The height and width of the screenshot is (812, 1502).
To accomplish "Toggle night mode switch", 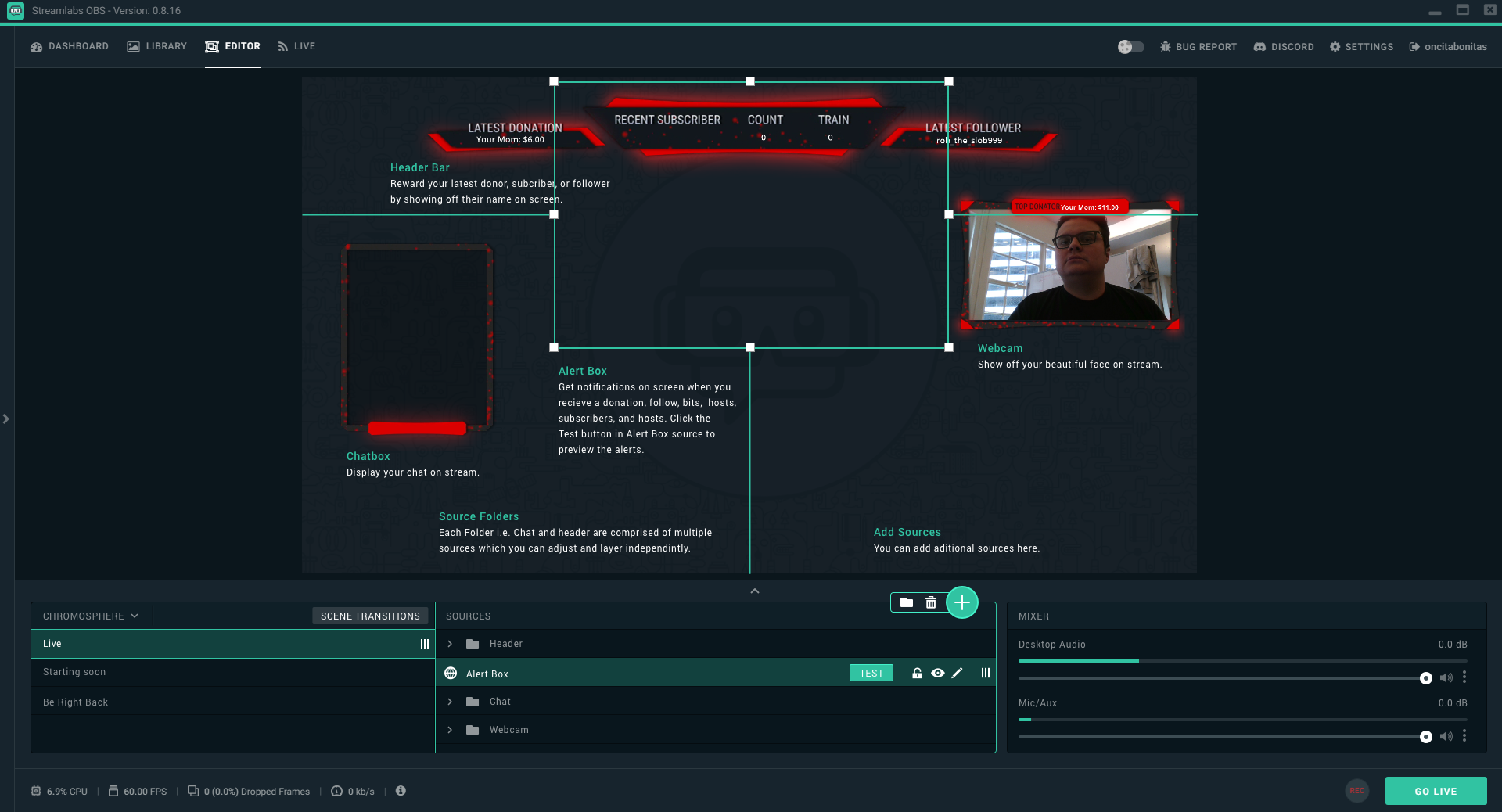I will pyautogui.click(x=1130, y=47).
